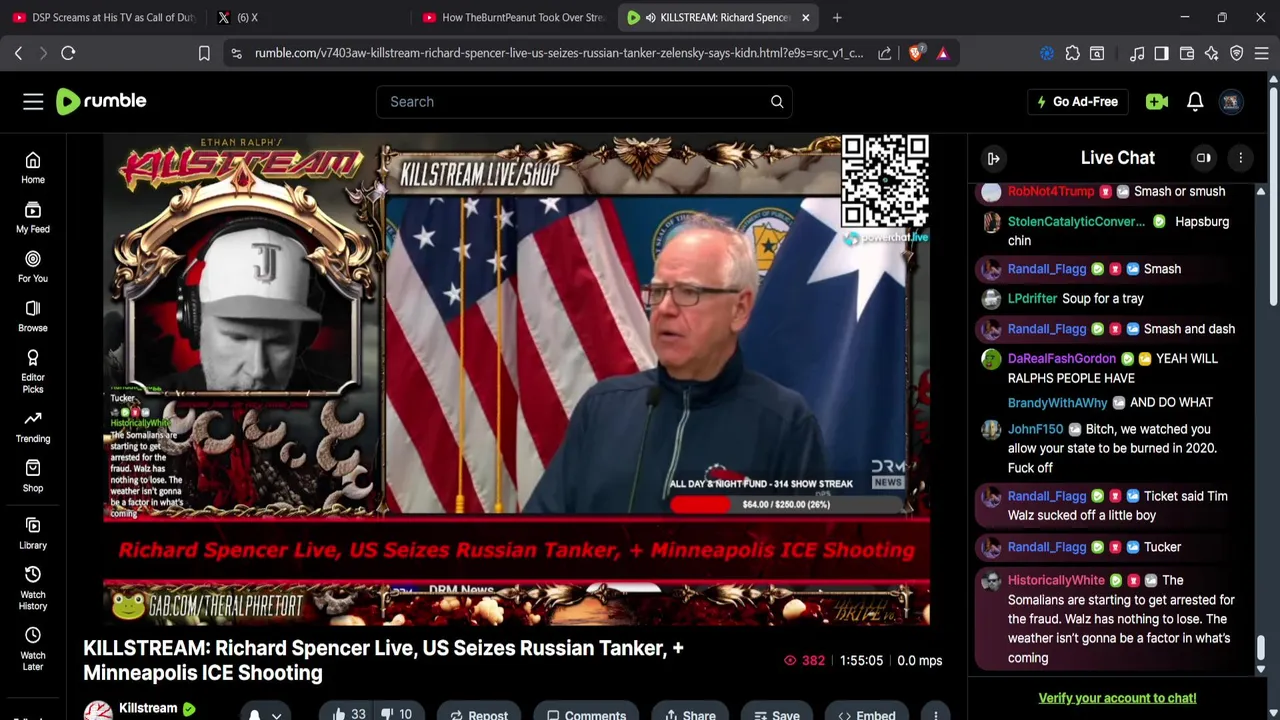Screen dimensions: 1280x720
Task: Open the browser main menu
Action: (x=1262, y=53)
